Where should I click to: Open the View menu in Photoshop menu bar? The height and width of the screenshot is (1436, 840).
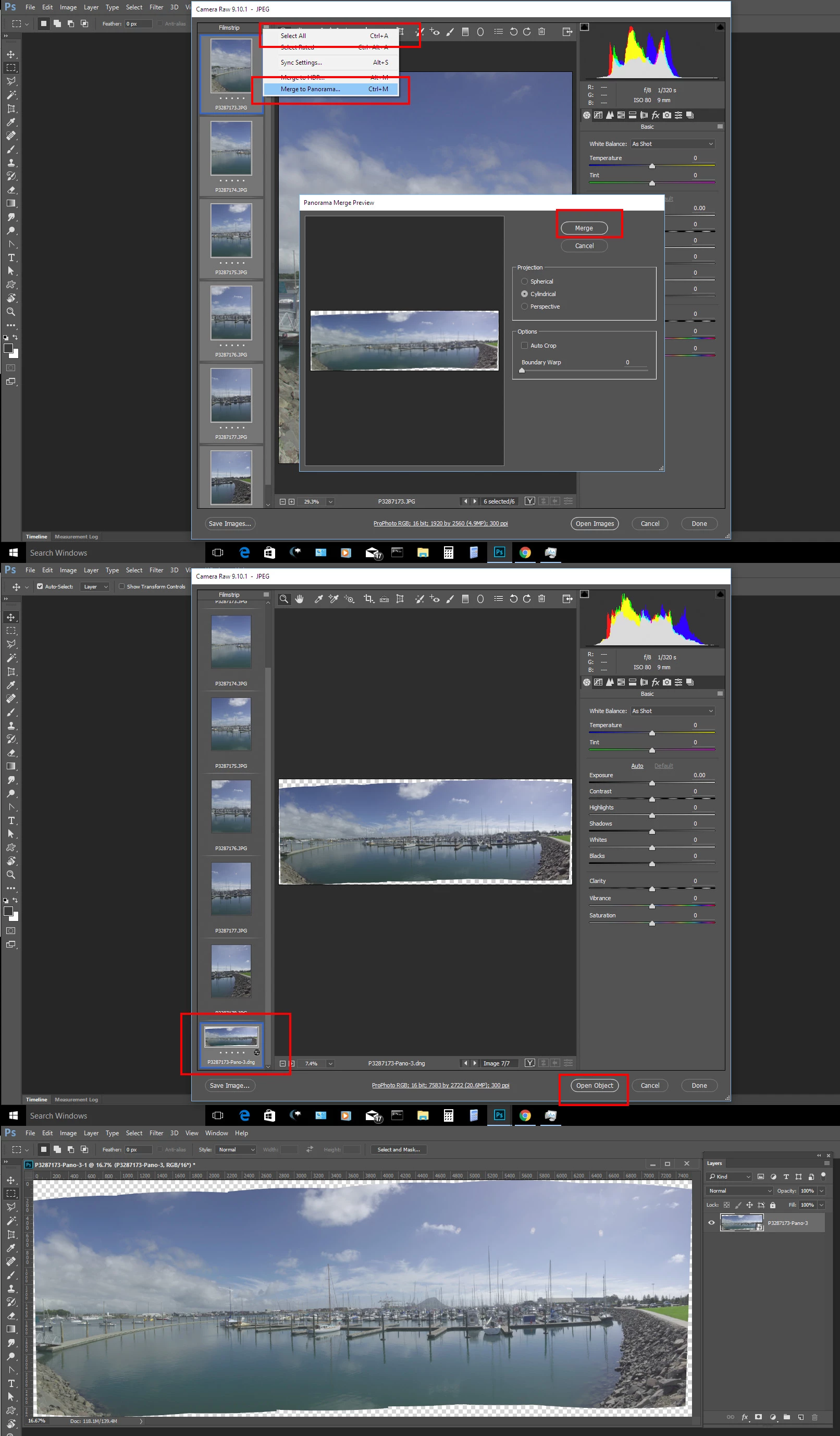pyautogui.click(x=192, y=1133)
